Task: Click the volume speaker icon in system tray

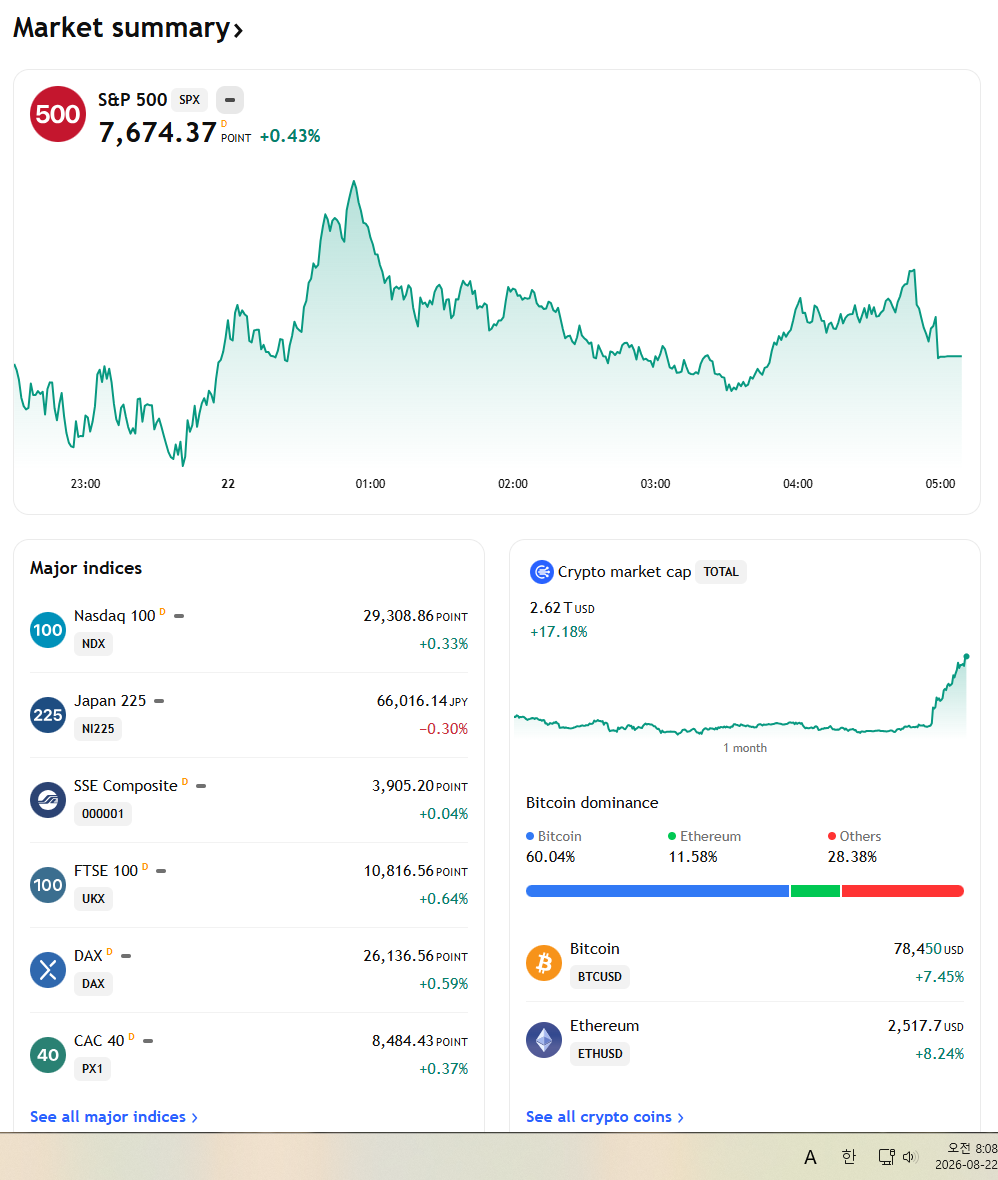Action: [x=910, y=1157]
